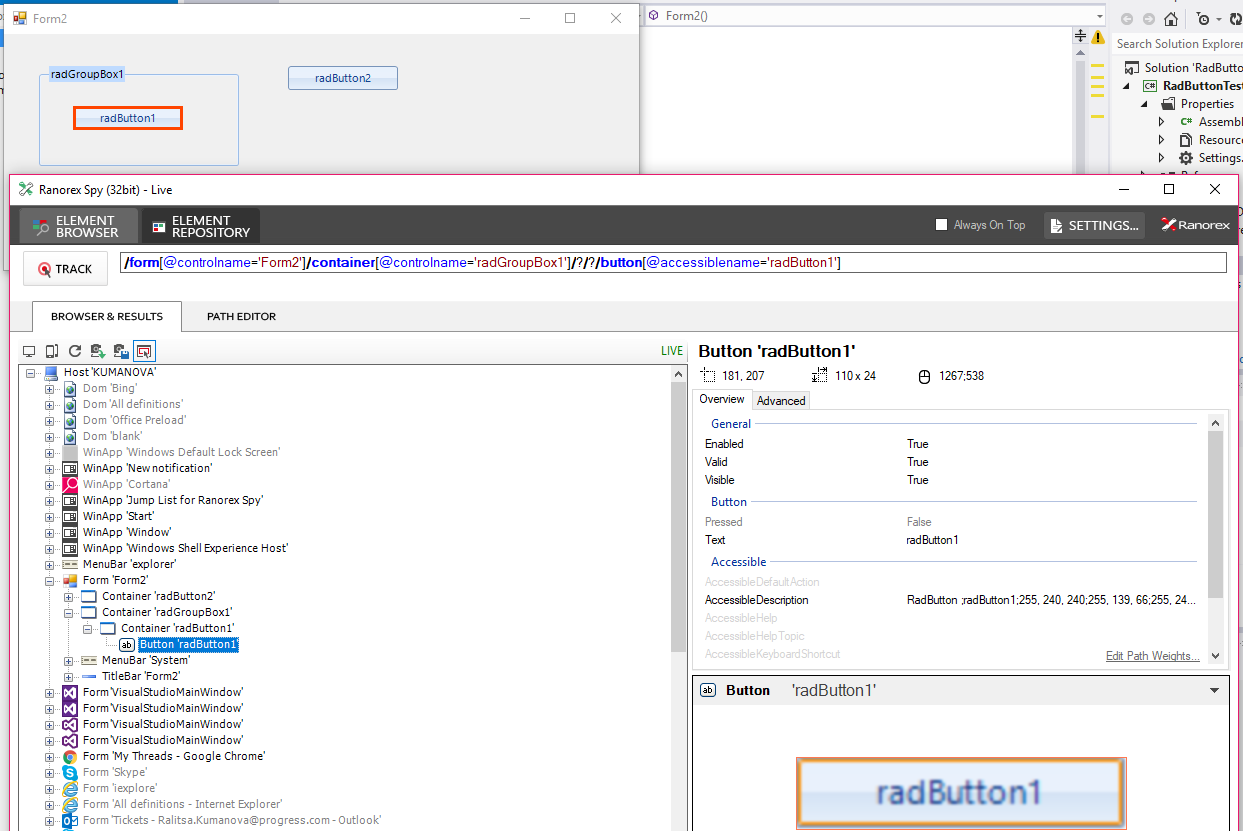Screen dimensions: 1243x831
Task: Click the Ranorex Spy title bar icon
Action: (26, 189)
